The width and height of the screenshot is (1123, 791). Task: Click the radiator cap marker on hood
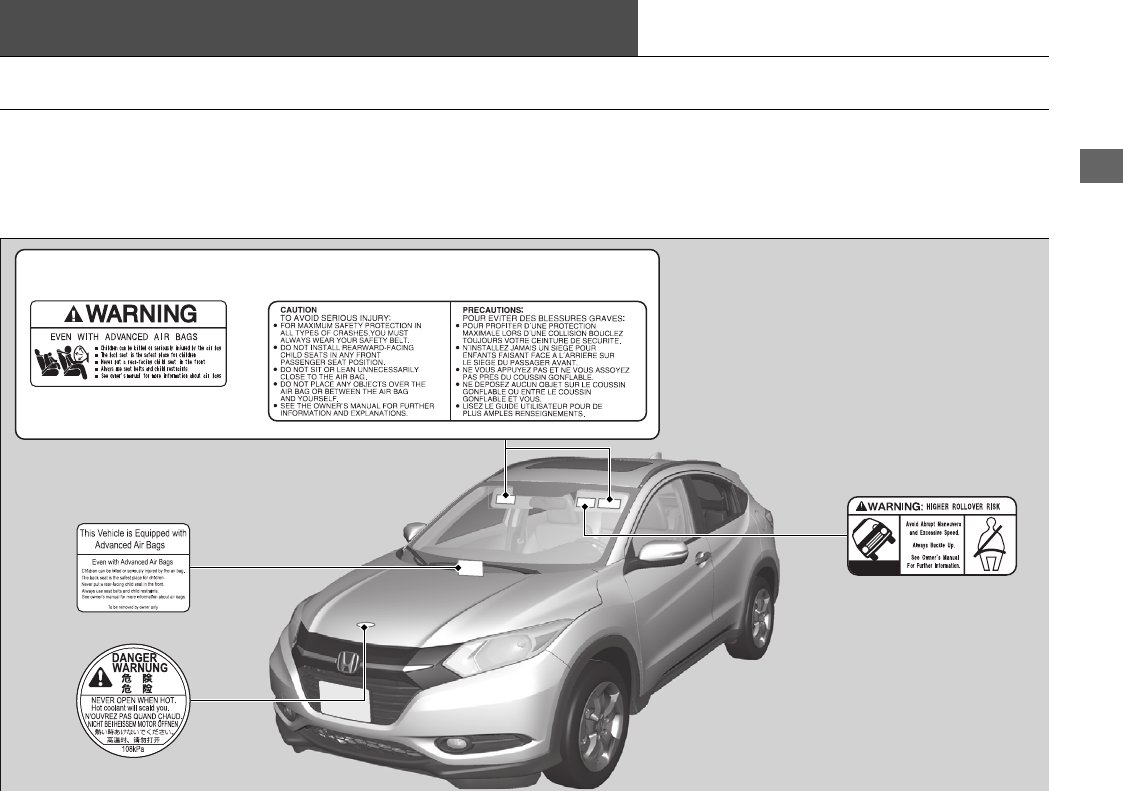click(367, 625)
